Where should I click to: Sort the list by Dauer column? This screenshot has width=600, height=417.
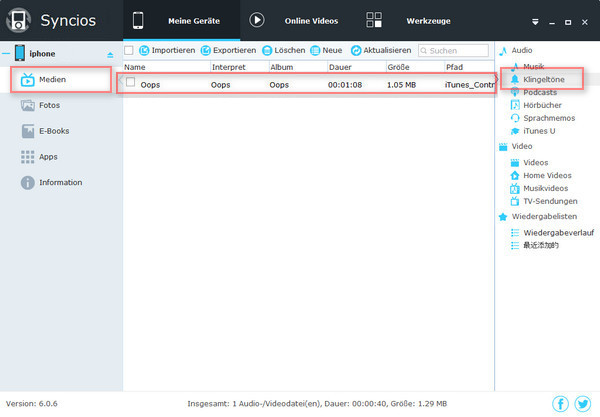click(x=340, y=67)
